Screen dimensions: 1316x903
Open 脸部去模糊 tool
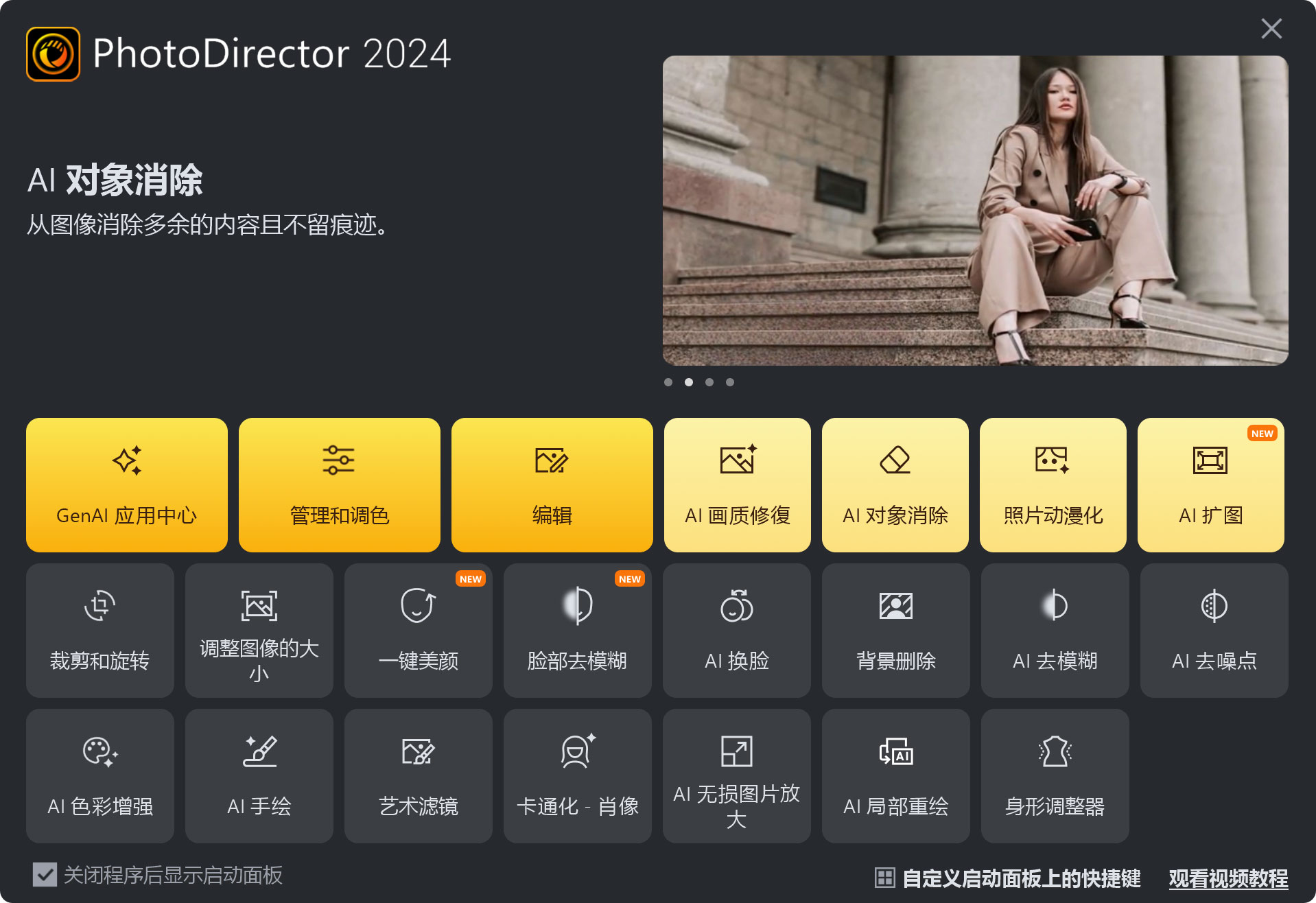[578, 631]
